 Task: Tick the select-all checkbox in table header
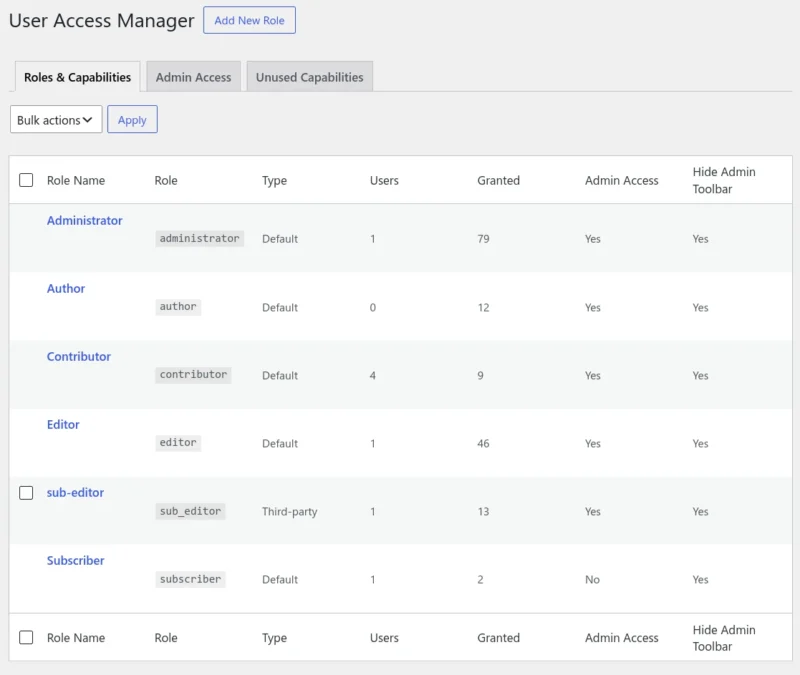coord(26,180)
